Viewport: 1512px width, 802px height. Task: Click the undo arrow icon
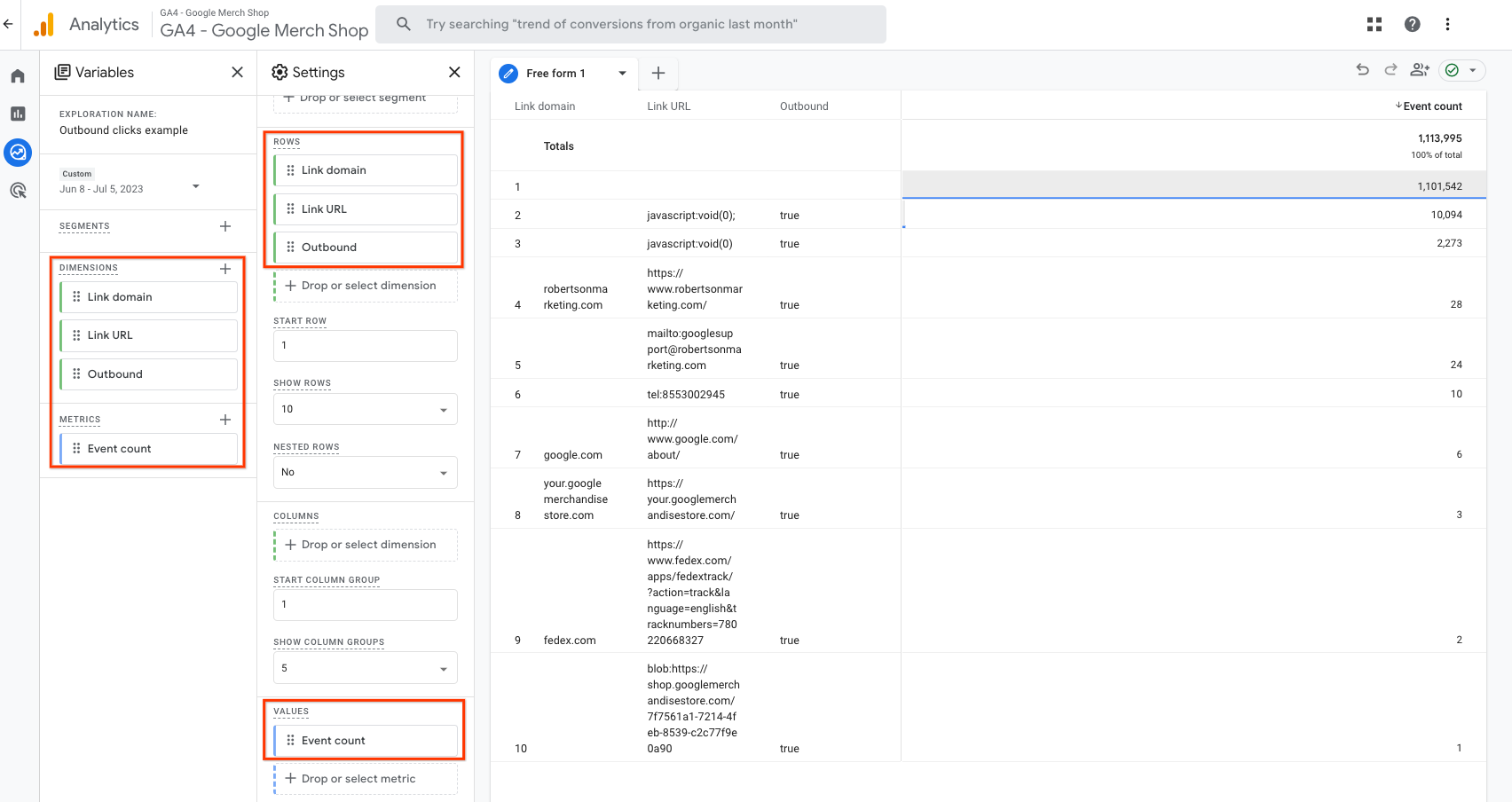point(1362,70)
